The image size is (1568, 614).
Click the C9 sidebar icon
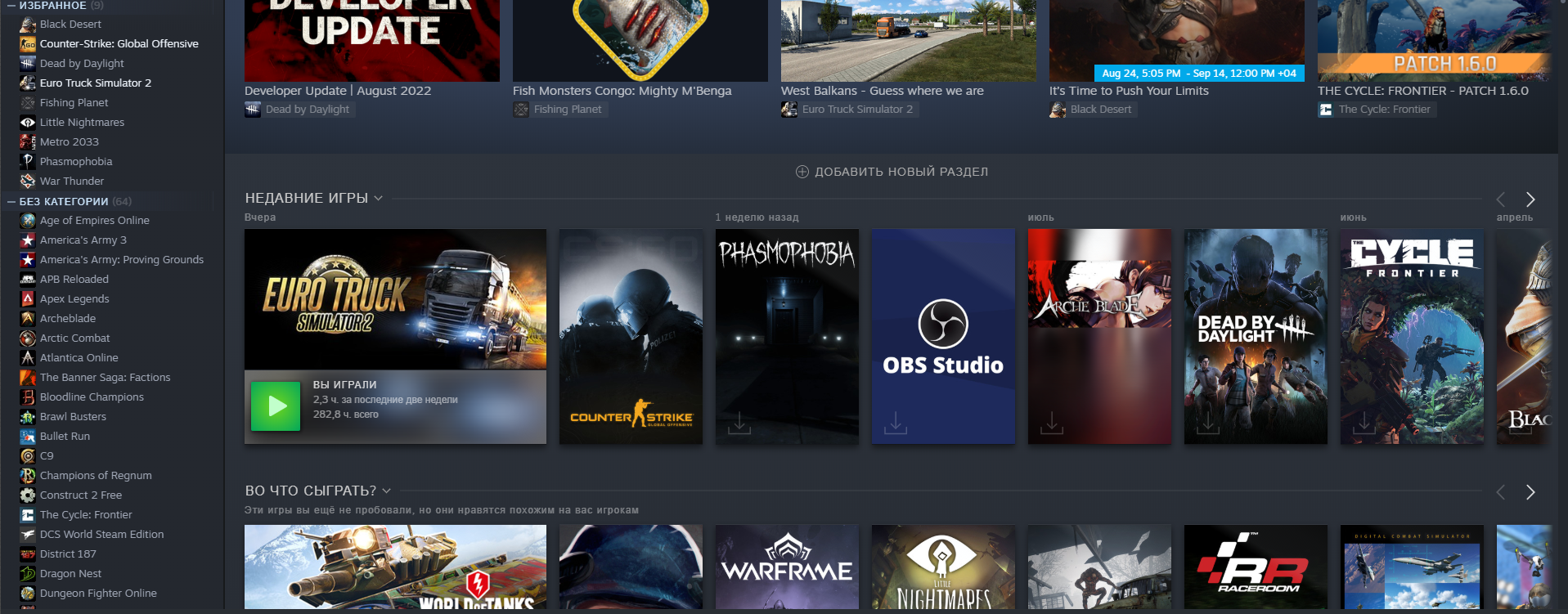(x=28, y=456)
